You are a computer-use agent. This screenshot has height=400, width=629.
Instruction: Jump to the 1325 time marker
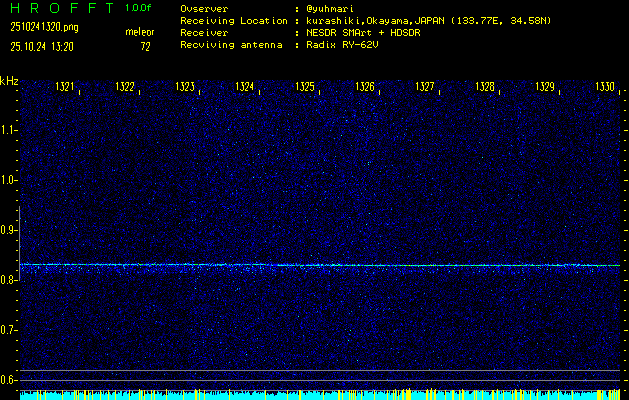point(305,88)
